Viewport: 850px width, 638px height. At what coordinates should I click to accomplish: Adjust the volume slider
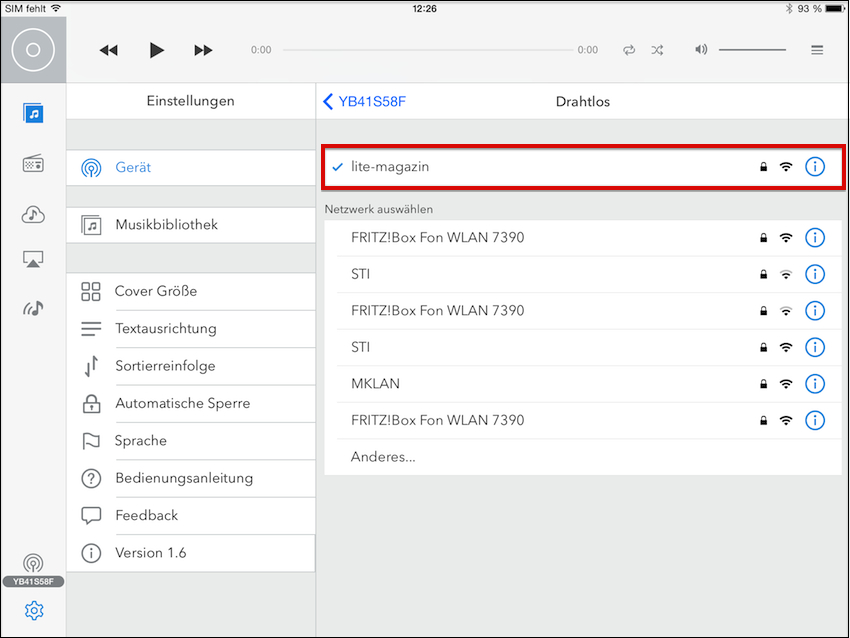pos(752,50)
